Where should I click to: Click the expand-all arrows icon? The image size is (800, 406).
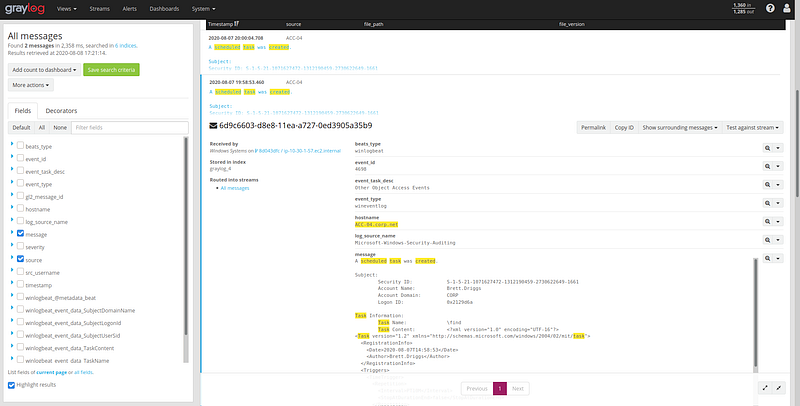pyautogui.click(x=765, y=388)
